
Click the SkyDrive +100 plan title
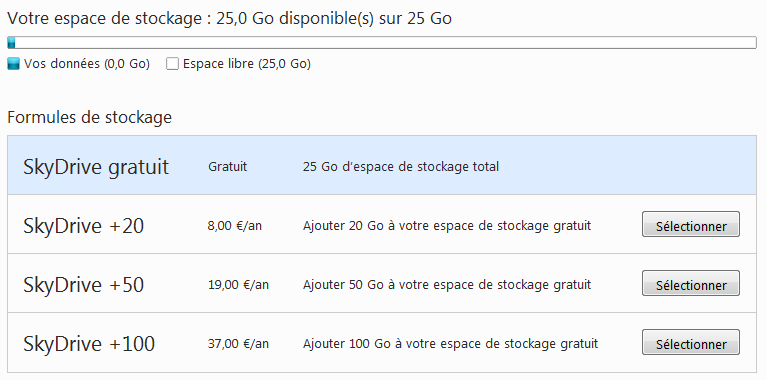pyautogui.click(x=89, y=343)
